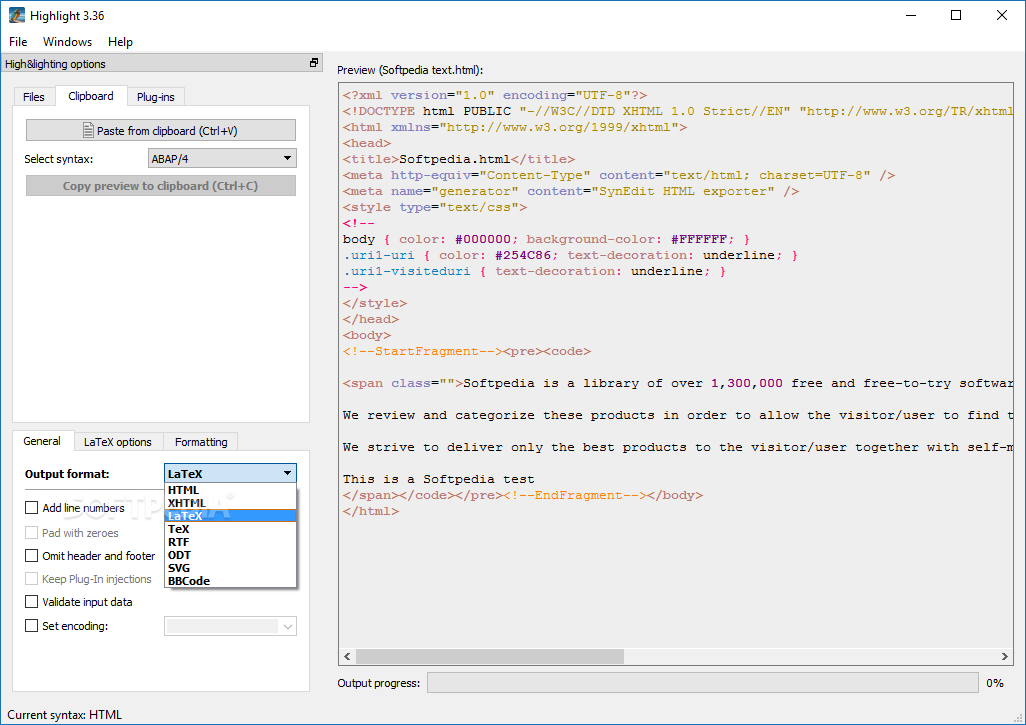Close the Highlight window

coord(1002,15)
